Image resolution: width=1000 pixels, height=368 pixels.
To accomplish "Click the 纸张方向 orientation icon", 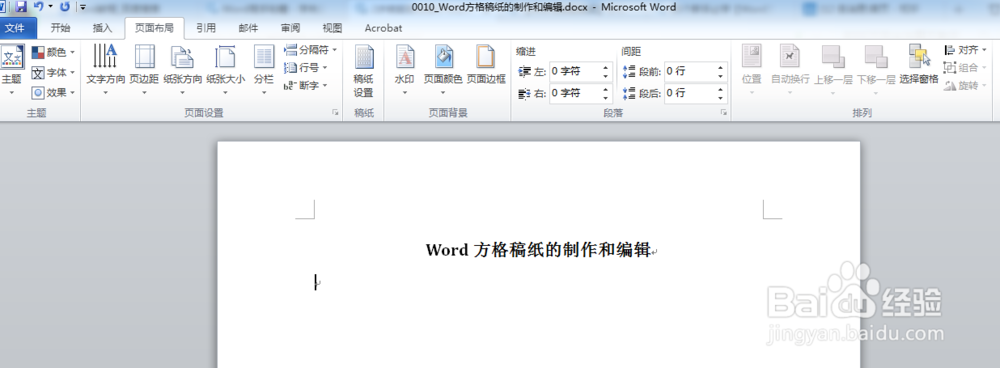I will (x=182, y=57).
